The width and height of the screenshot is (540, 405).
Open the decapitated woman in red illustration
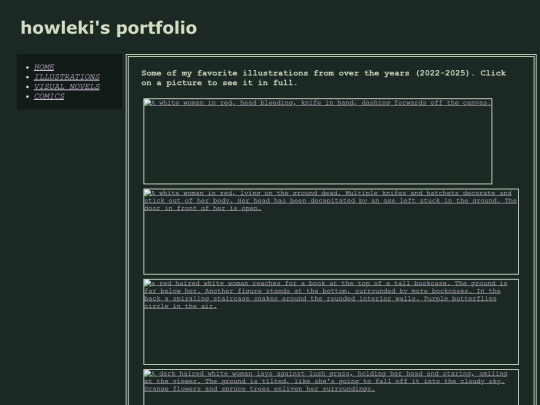coord(331,231)
